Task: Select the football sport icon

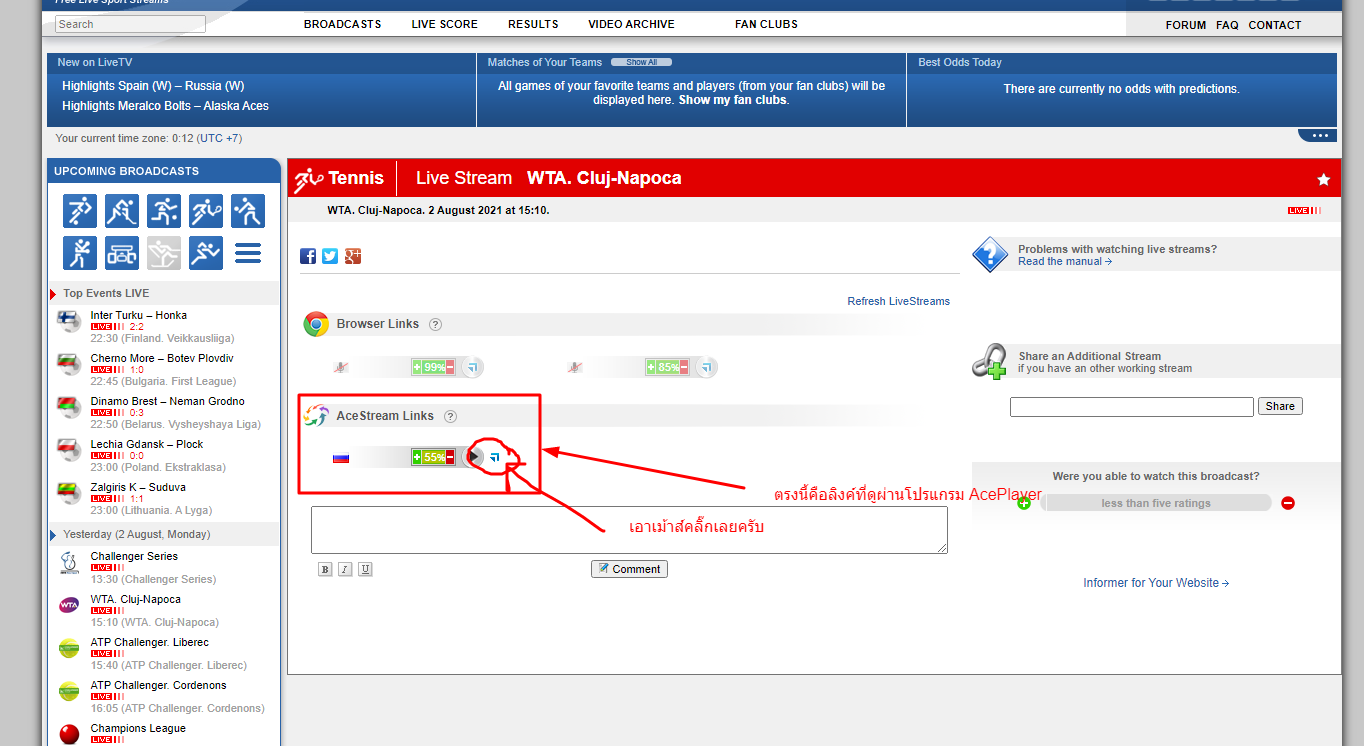Action: [80, 211]
